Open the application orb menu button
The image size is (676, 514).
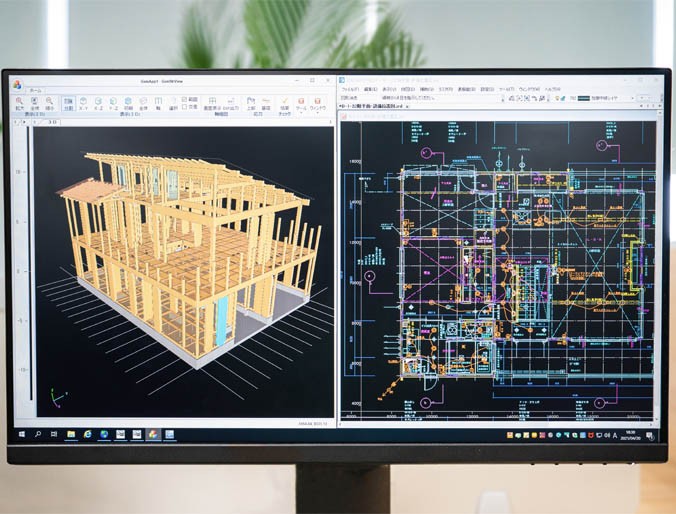tap(17, 85)
